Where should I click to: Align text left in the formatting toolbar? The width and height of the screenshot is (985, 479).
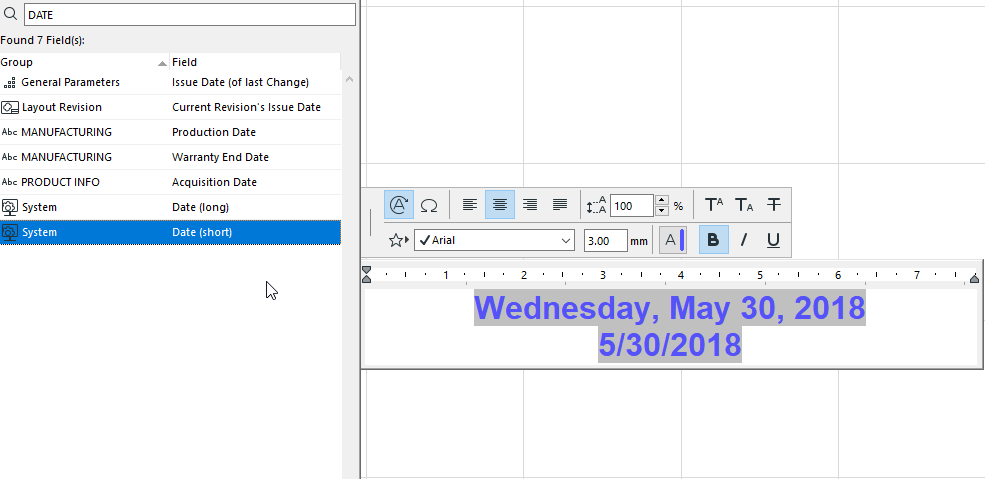pos(470,205)
